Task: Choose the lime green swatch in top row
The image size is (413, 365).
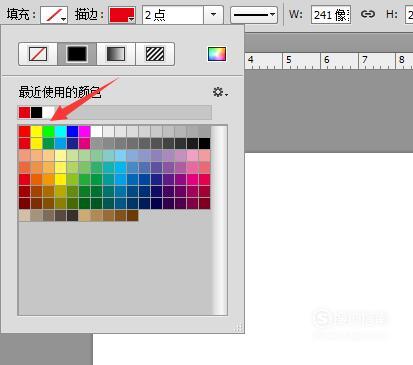Action: coord(48,131)
